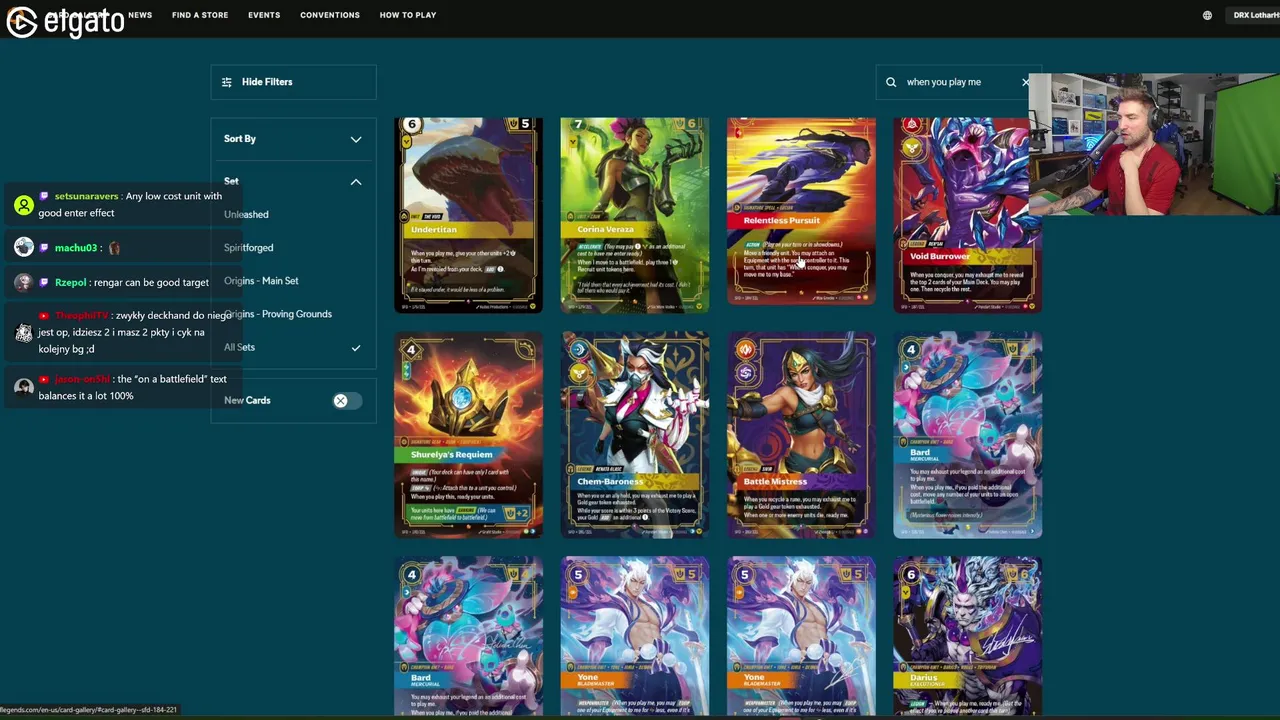Click the Hide Filters button
This screenshot has height=720, width=1280.
pyautogui.click(x=293, y=82)
